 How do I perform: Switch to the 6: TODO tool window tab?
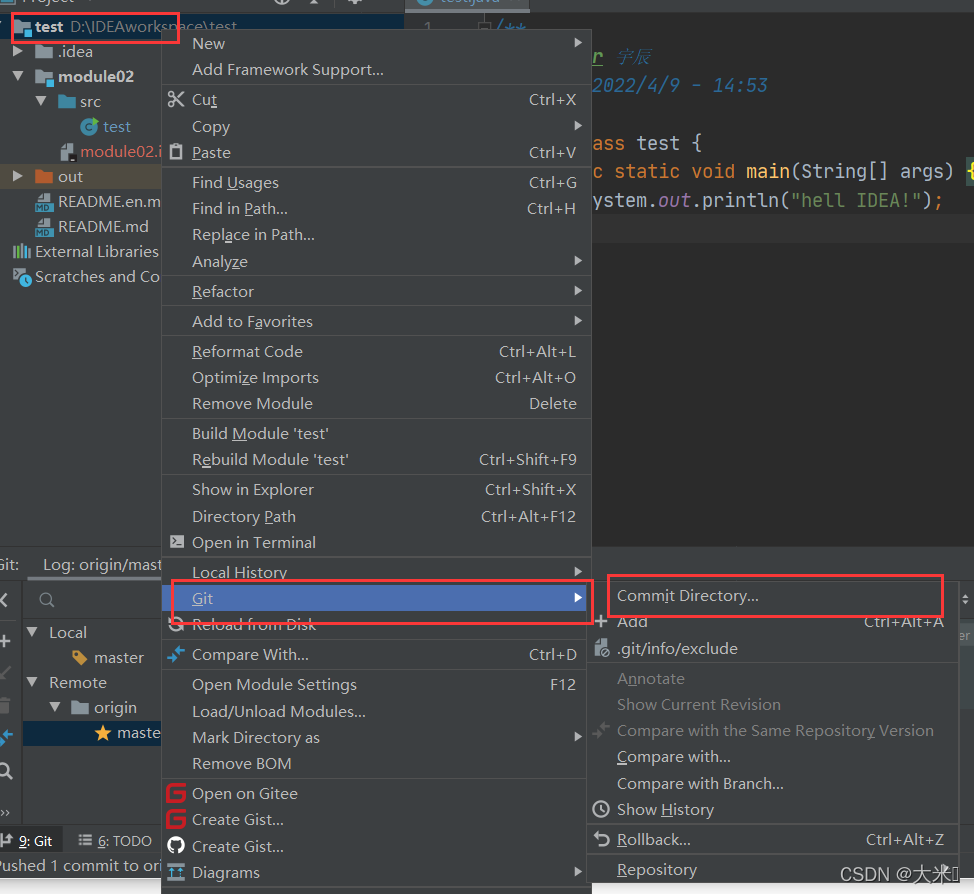(x=115, y=841)
